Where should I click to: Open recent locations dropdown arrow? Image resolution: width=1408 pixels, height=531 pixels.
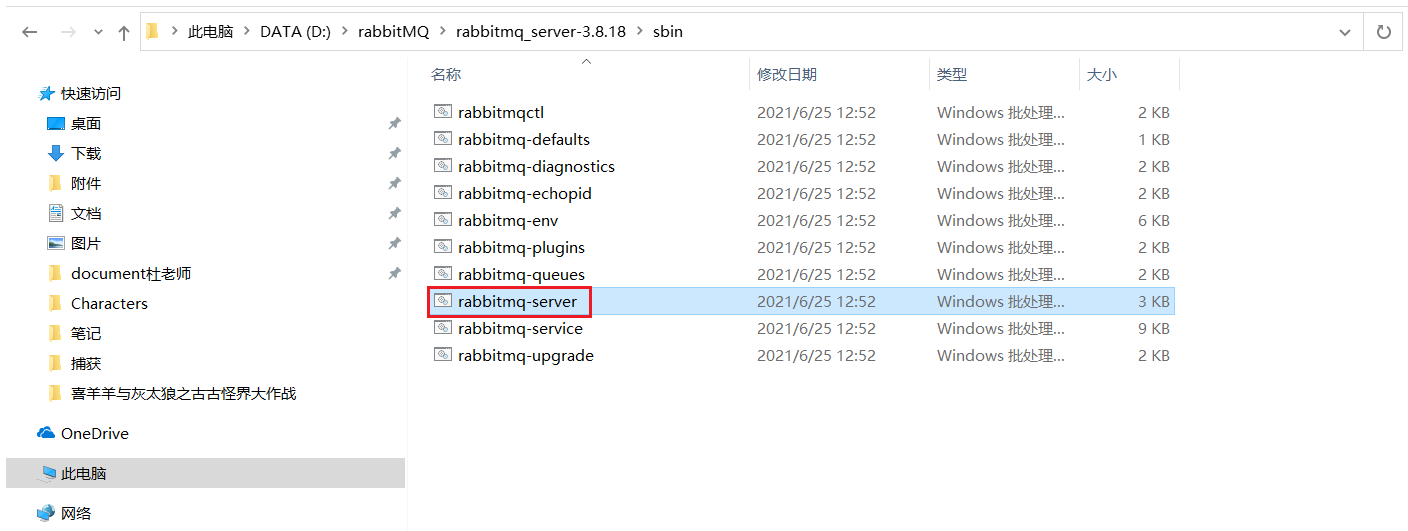(x=98, y=32)
